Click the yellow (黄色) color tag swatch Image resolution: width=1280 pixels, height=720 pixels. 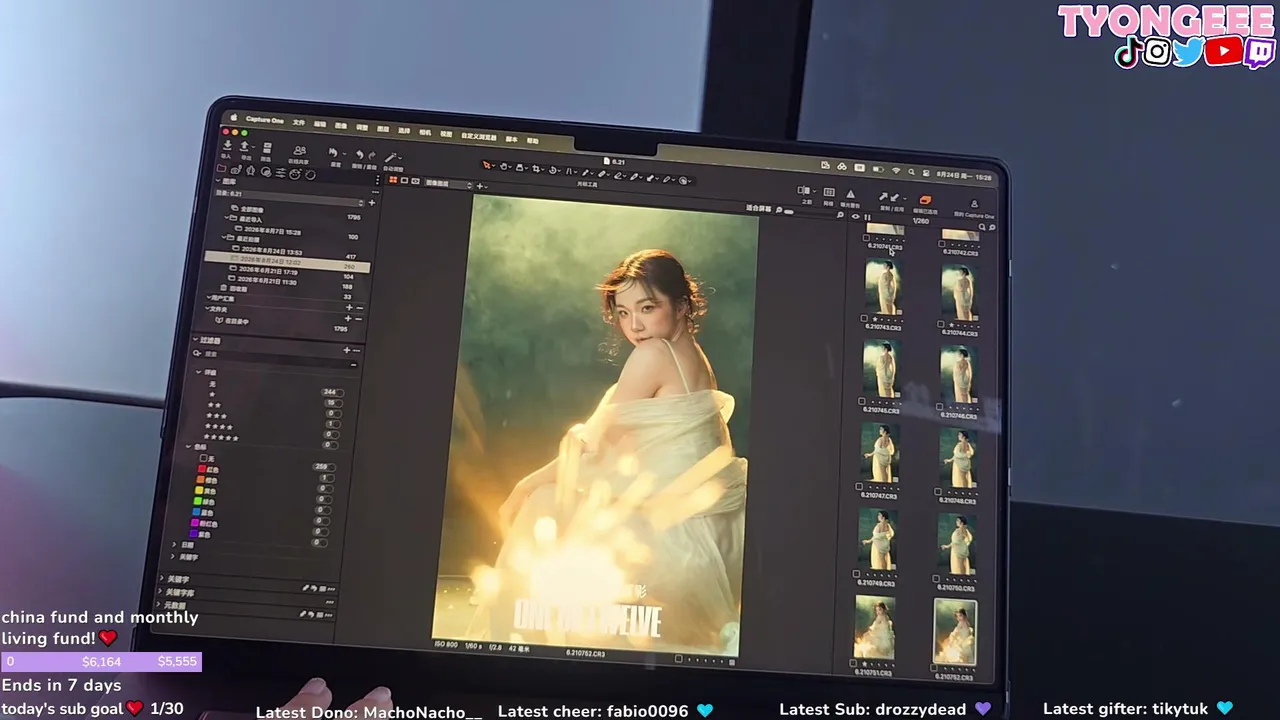(x=200, y=491)
